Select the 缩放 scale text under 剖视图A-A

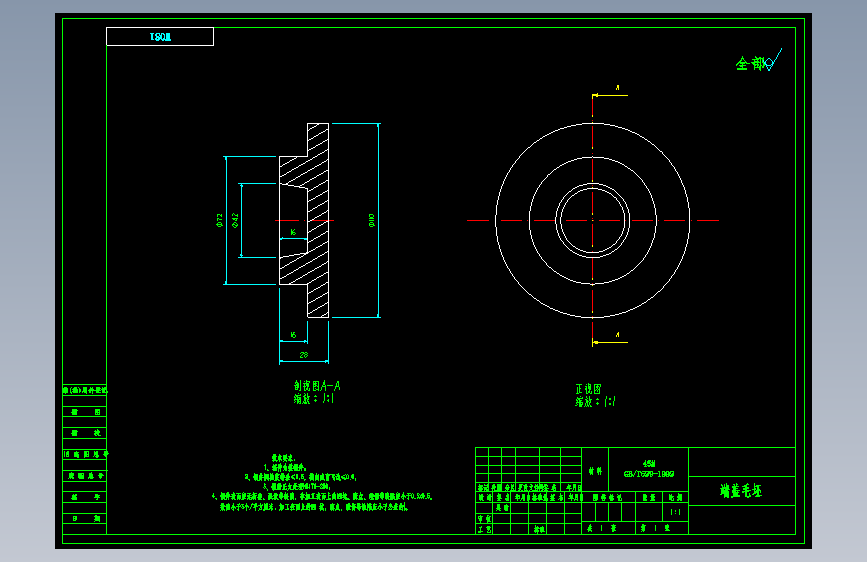click(314, 398)
